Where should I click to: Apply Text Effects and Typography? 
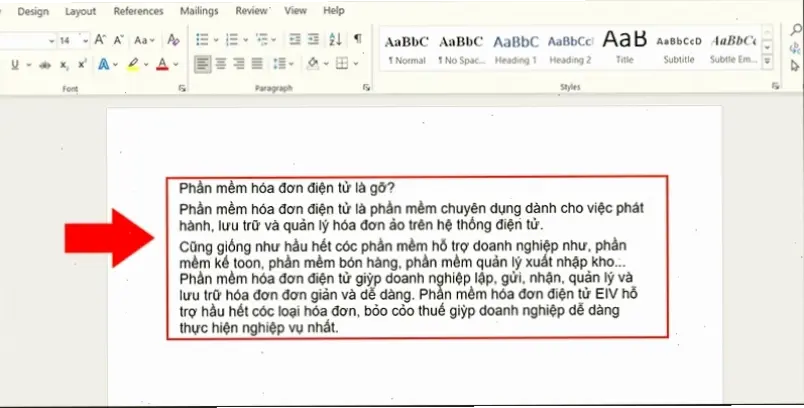point(104,65)
